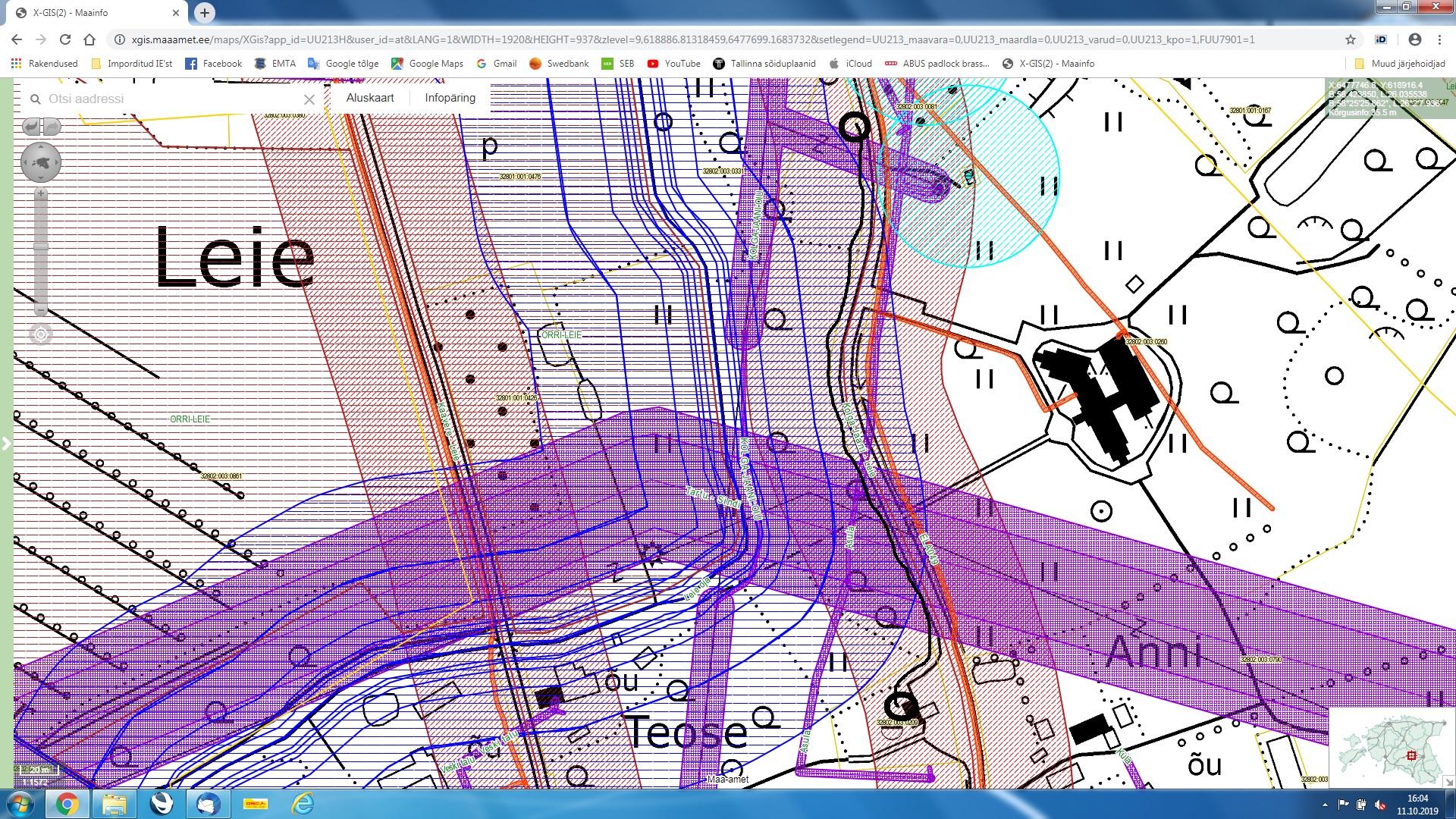Viewport: 1456px width, 819px height.
Task: Zoom out with the minus button
Action: [x=41, y=310]
